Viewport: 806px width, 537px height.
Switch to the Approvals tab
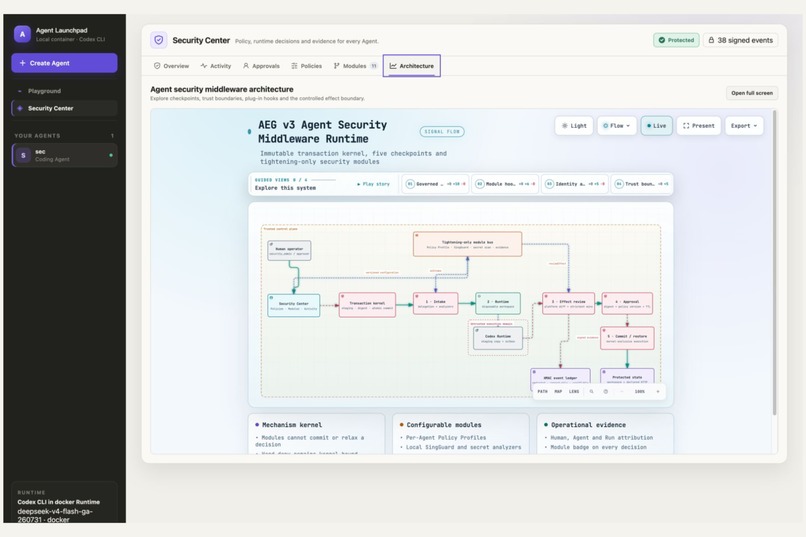(261, 66)
